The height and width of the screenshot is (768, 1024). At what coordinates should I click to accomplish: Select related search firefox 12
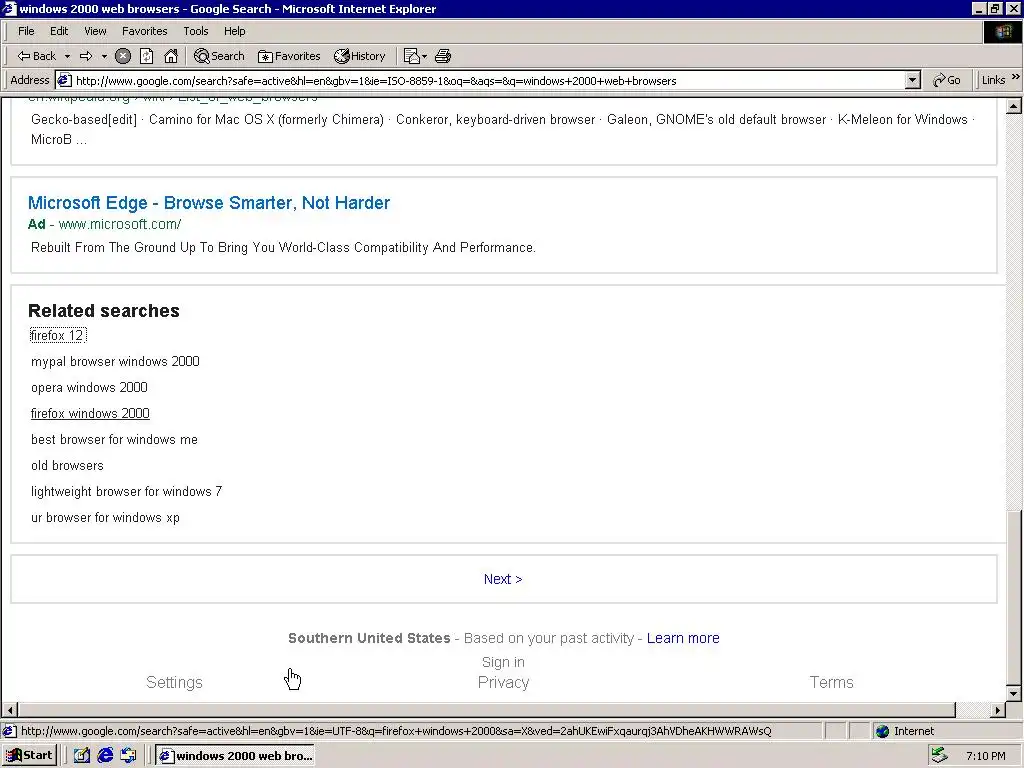pos(57,335)
